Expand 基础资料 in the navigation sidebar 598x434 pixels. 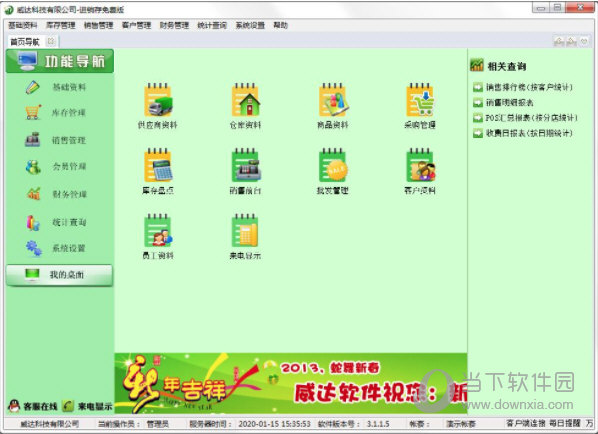69,87
